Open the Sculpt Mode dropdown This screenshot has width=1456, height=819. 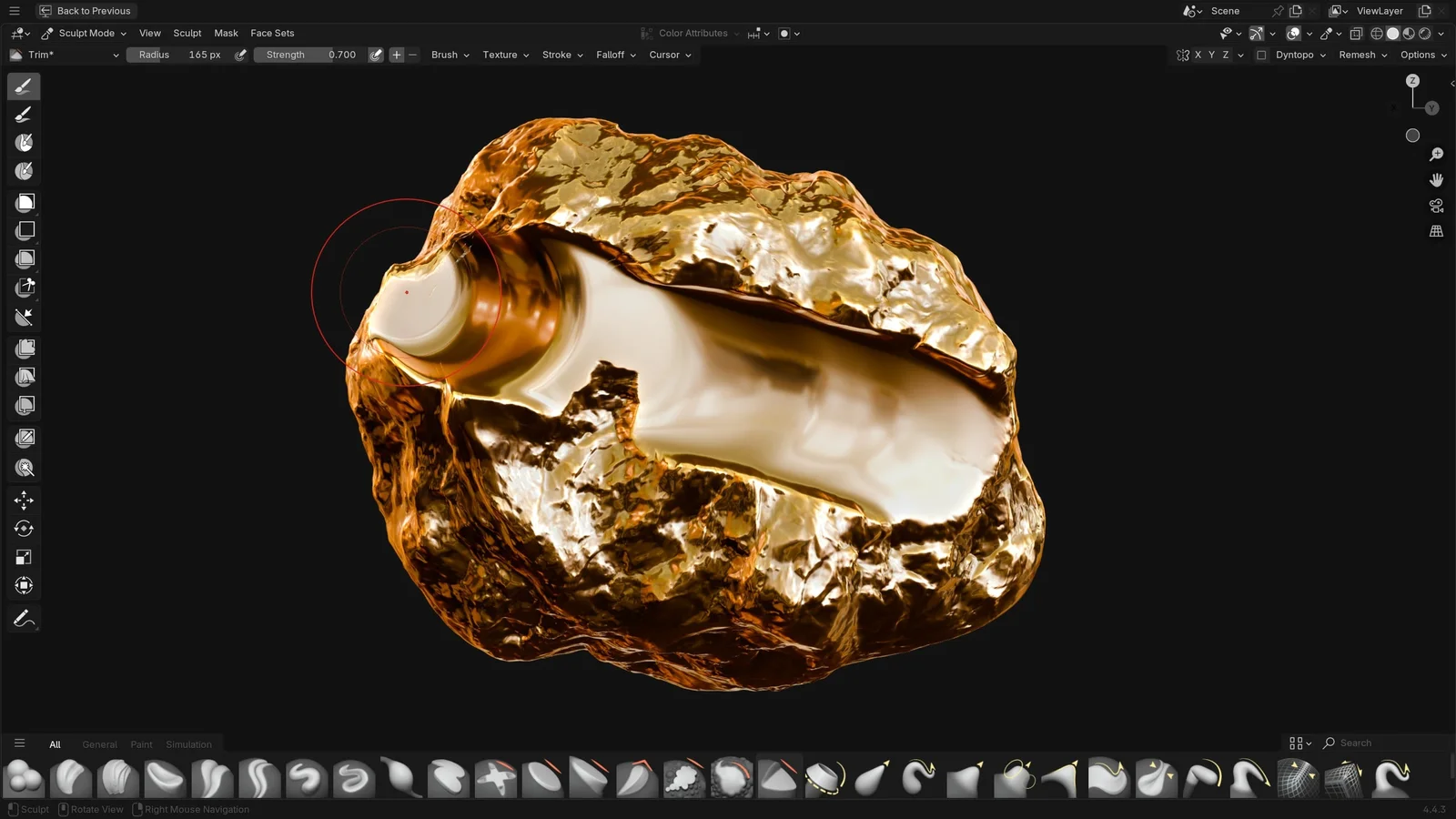(86, 33)
